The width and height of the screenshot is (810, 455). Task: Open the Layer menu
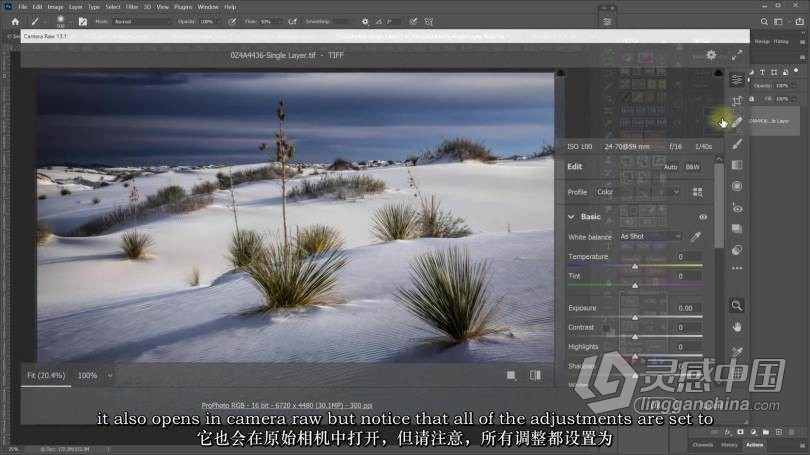(75, 7)
